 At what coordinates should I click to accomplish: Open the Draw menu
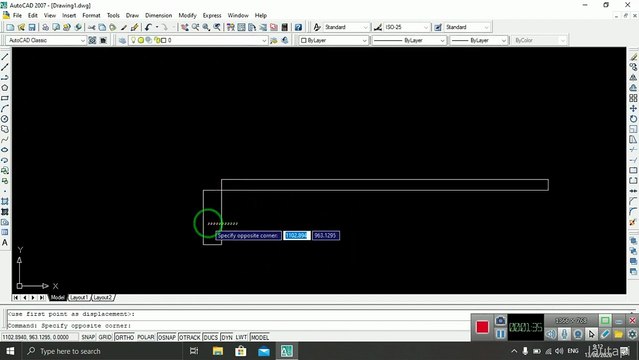pyautogui.click(x=132, y=15)
